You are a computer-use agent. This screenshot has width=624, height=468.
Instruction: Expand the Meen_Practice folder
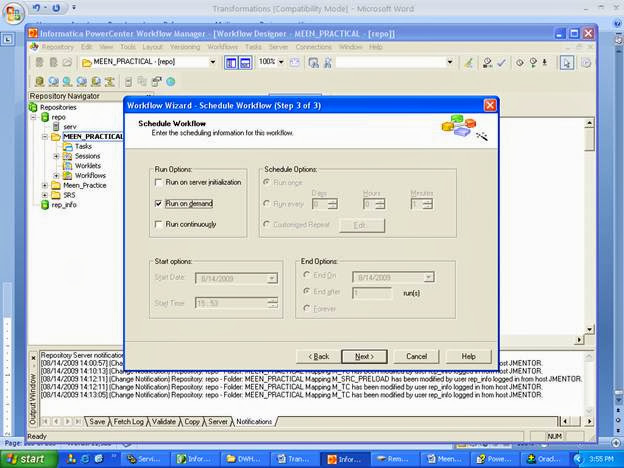(45, 185)
